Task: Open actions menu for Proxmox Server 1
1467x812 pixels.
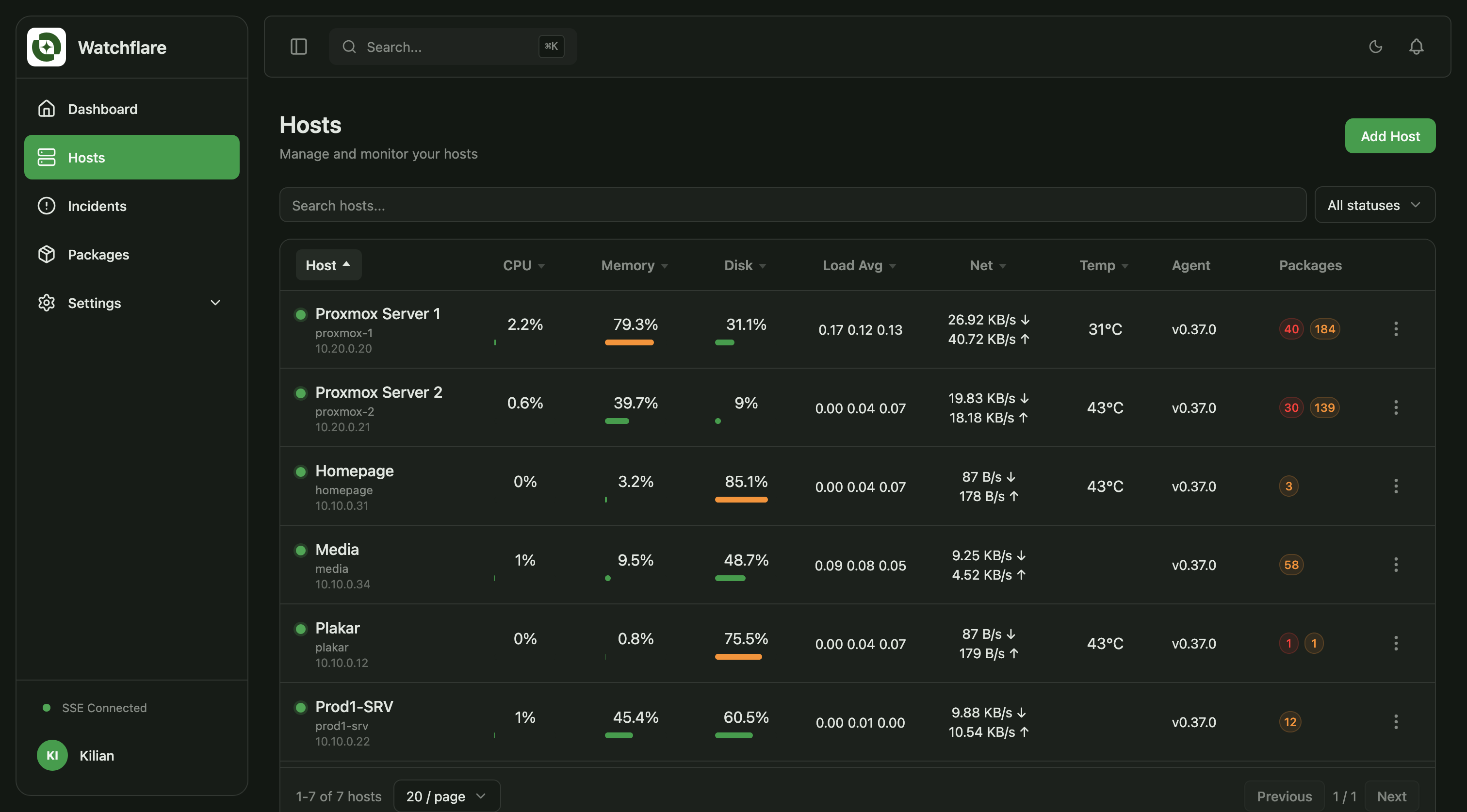Action: click(x=1395, y=328)
